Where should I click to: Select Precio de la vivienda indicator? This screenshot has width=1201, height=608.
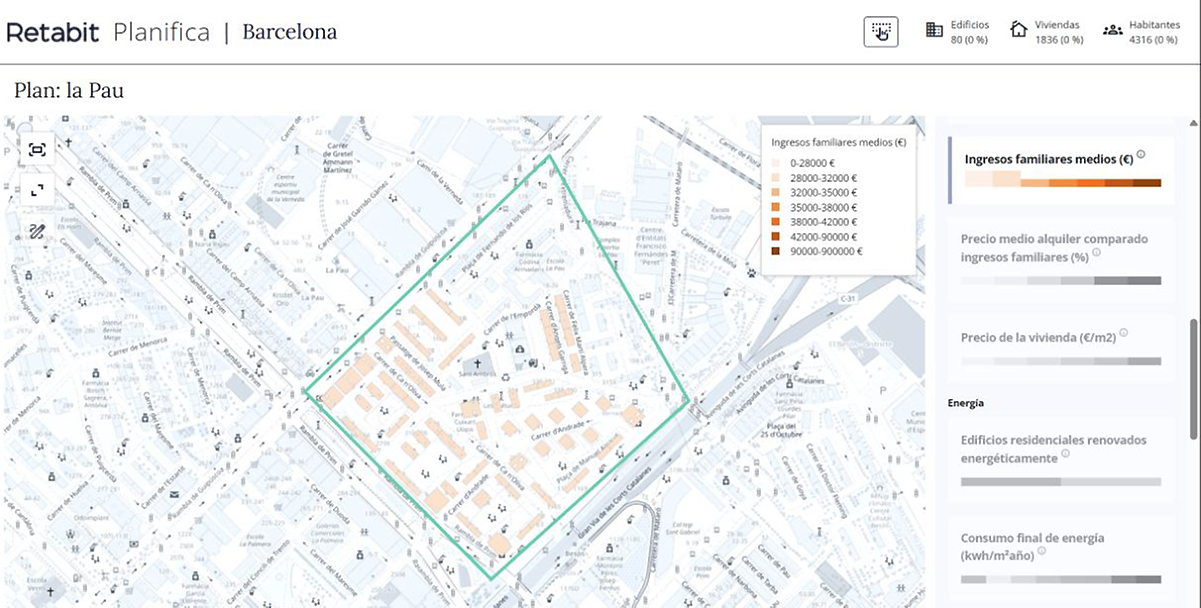click(1060, 346)
